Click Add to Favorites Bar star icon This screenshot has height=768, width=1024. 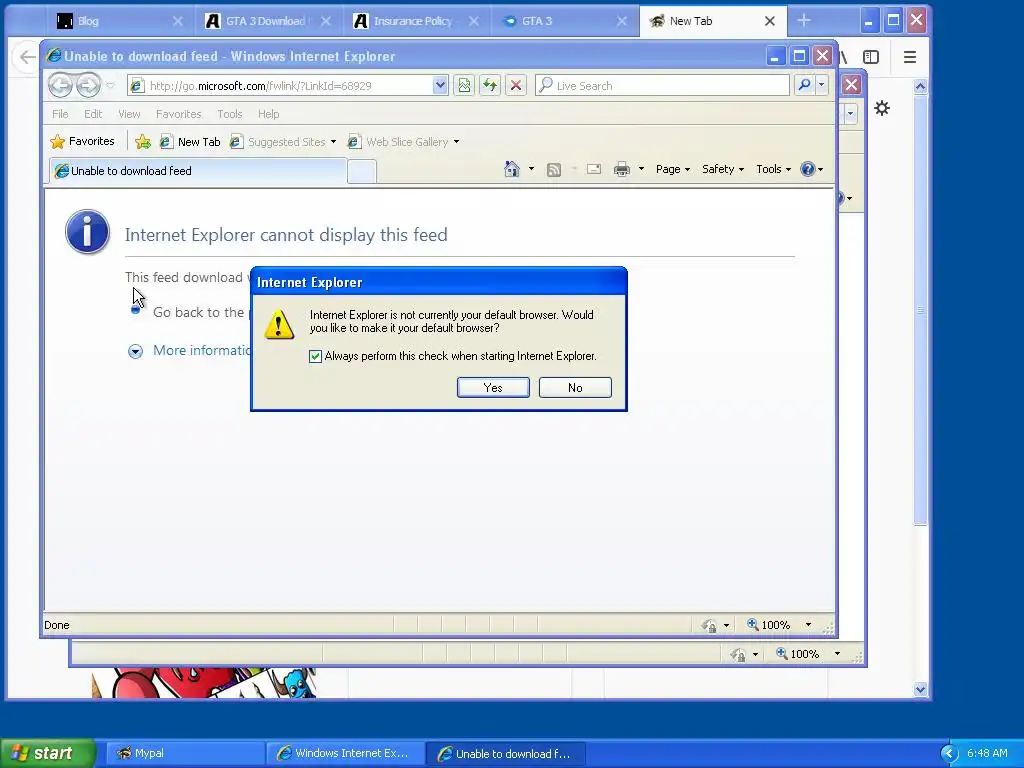pos(143,142)
